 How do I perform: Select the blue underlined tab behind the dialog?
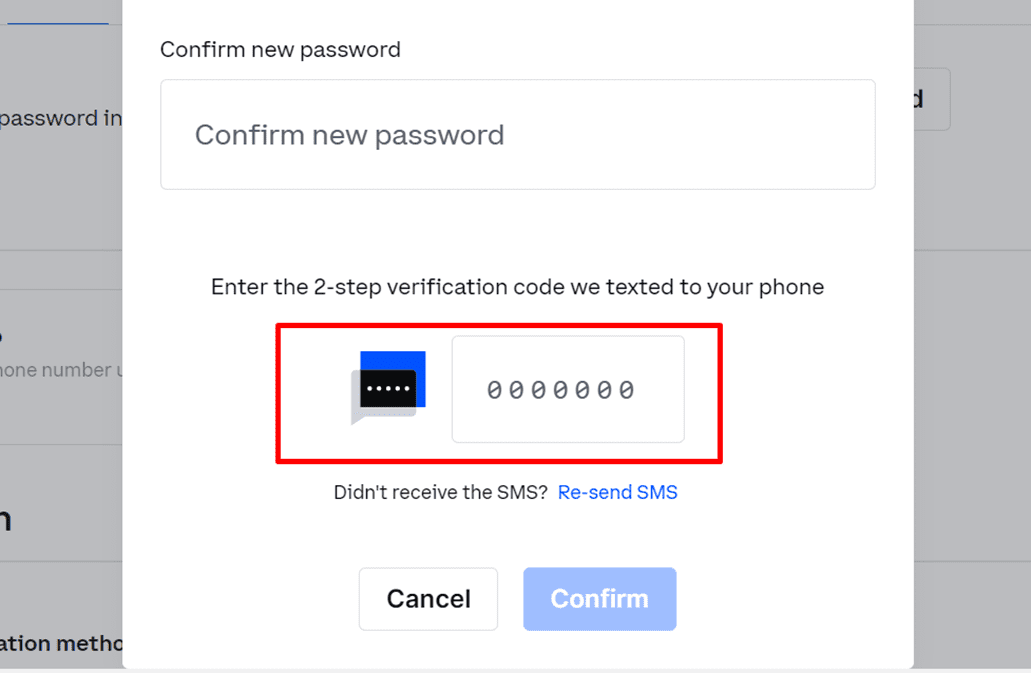pos(58,18)
